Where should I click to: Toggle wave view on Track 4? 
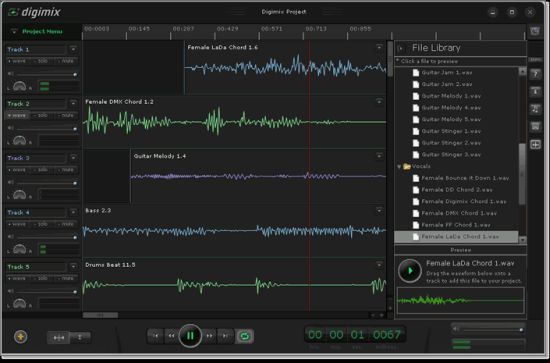tap(17, 224)
